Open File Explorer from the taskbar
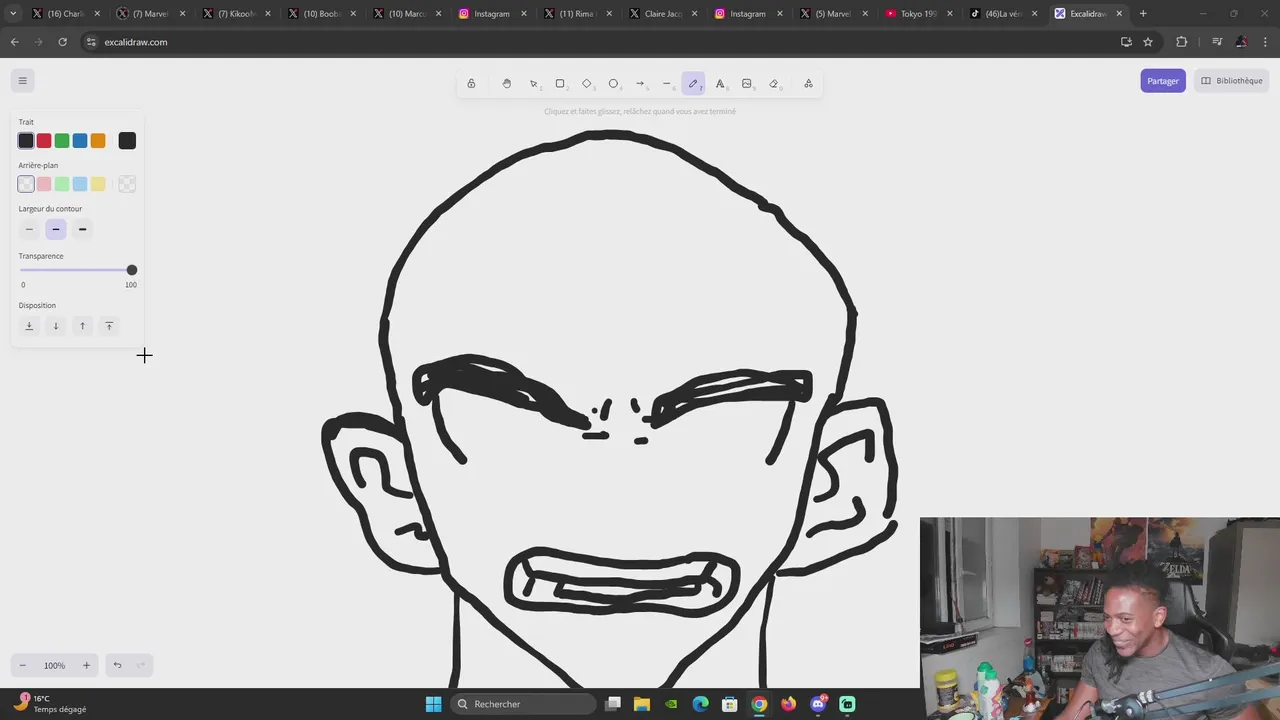The height and width of the screenshot is (720, 1280). pyautogui.click(x=642, y=704)
